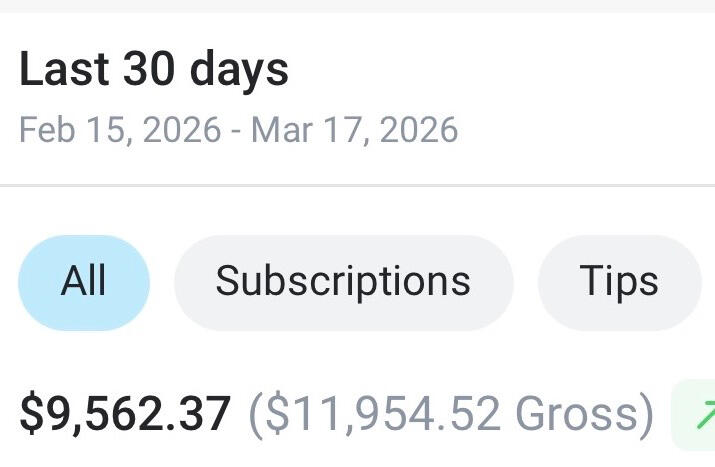Image resolution: width=715 pixels, height=467 pixels.
Task: Click the Feb 15, 2026 start date
Action: coord(119,130)
